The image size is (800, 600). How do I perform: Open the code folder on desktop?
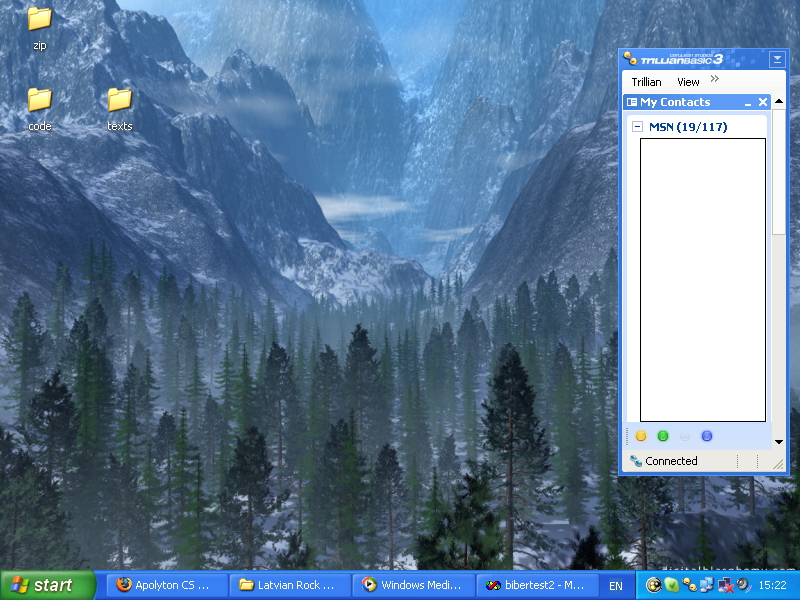40,100
